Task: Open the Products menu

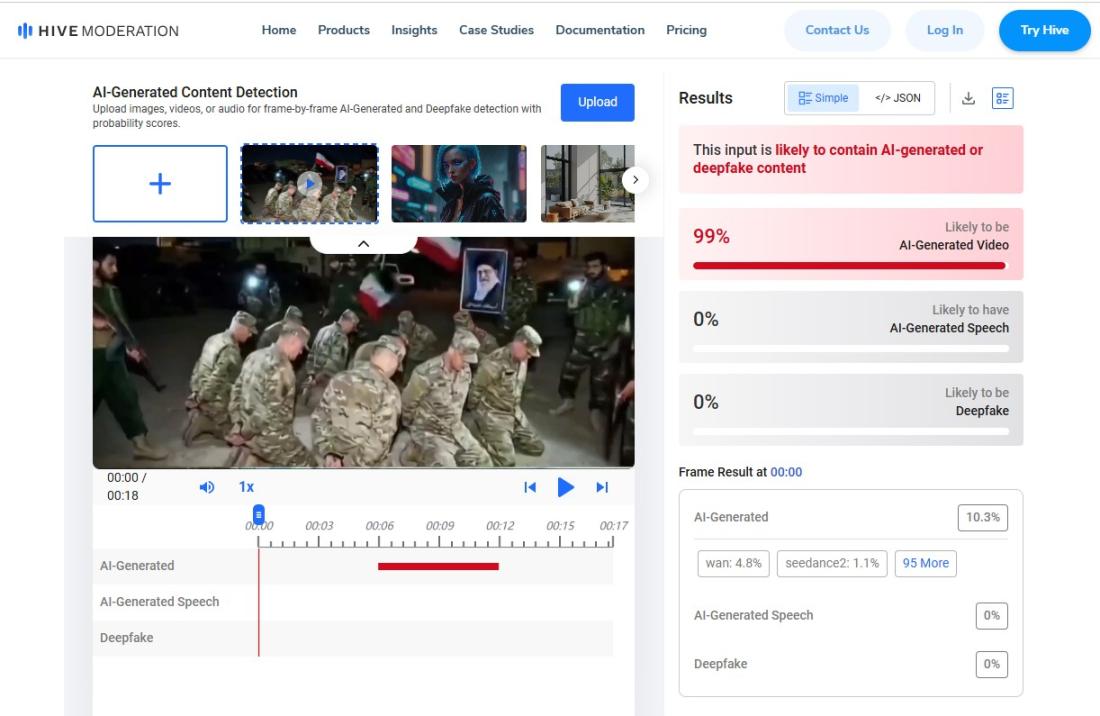Action: point(343,30)
